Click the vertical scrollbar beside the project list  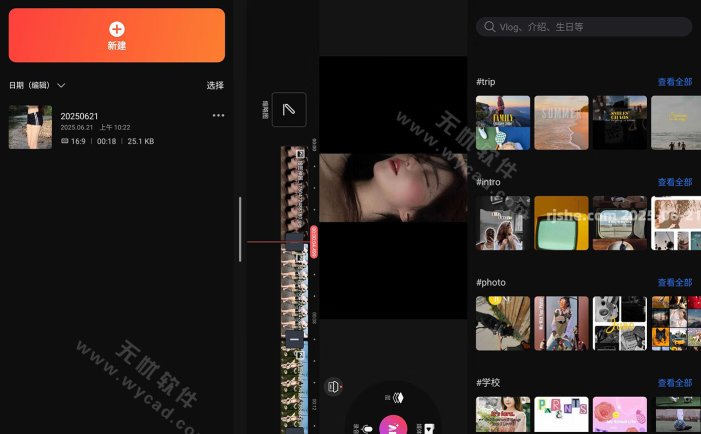[x=240, y=229]
